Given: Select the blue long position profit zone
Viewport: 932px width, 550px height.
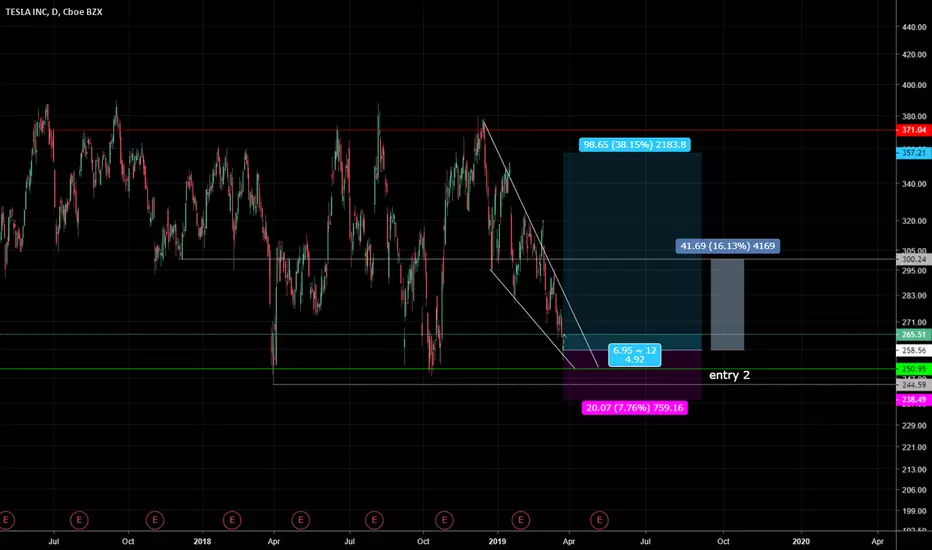Looking at the screenshot, I should click(632, 251).
